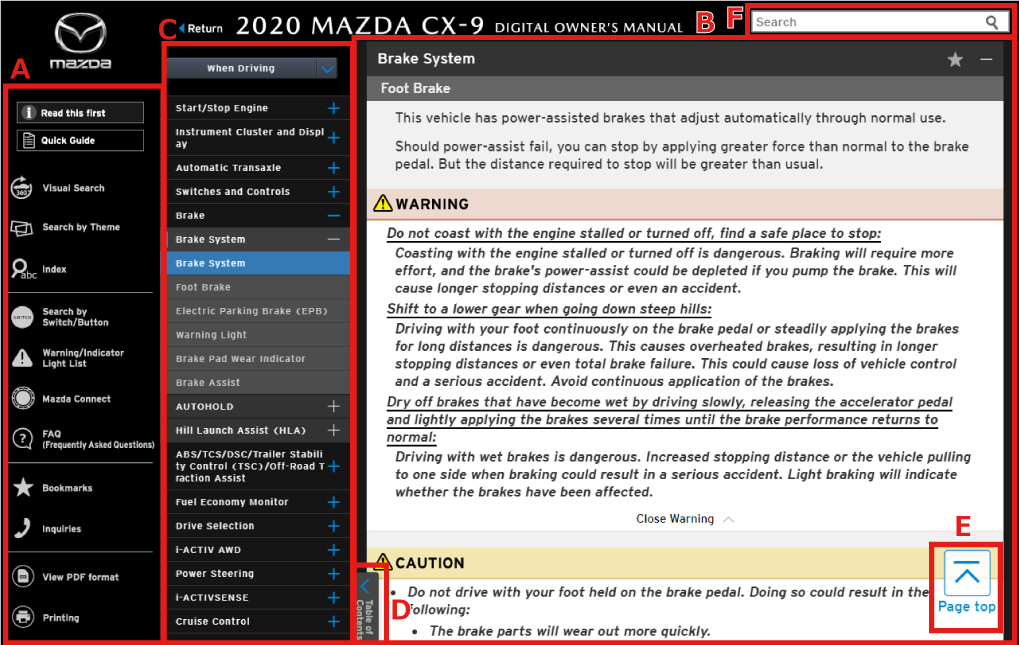This screenshot has width=1019, height=645.
Task: Click the Return link
Action: click(x=200, y=28)
